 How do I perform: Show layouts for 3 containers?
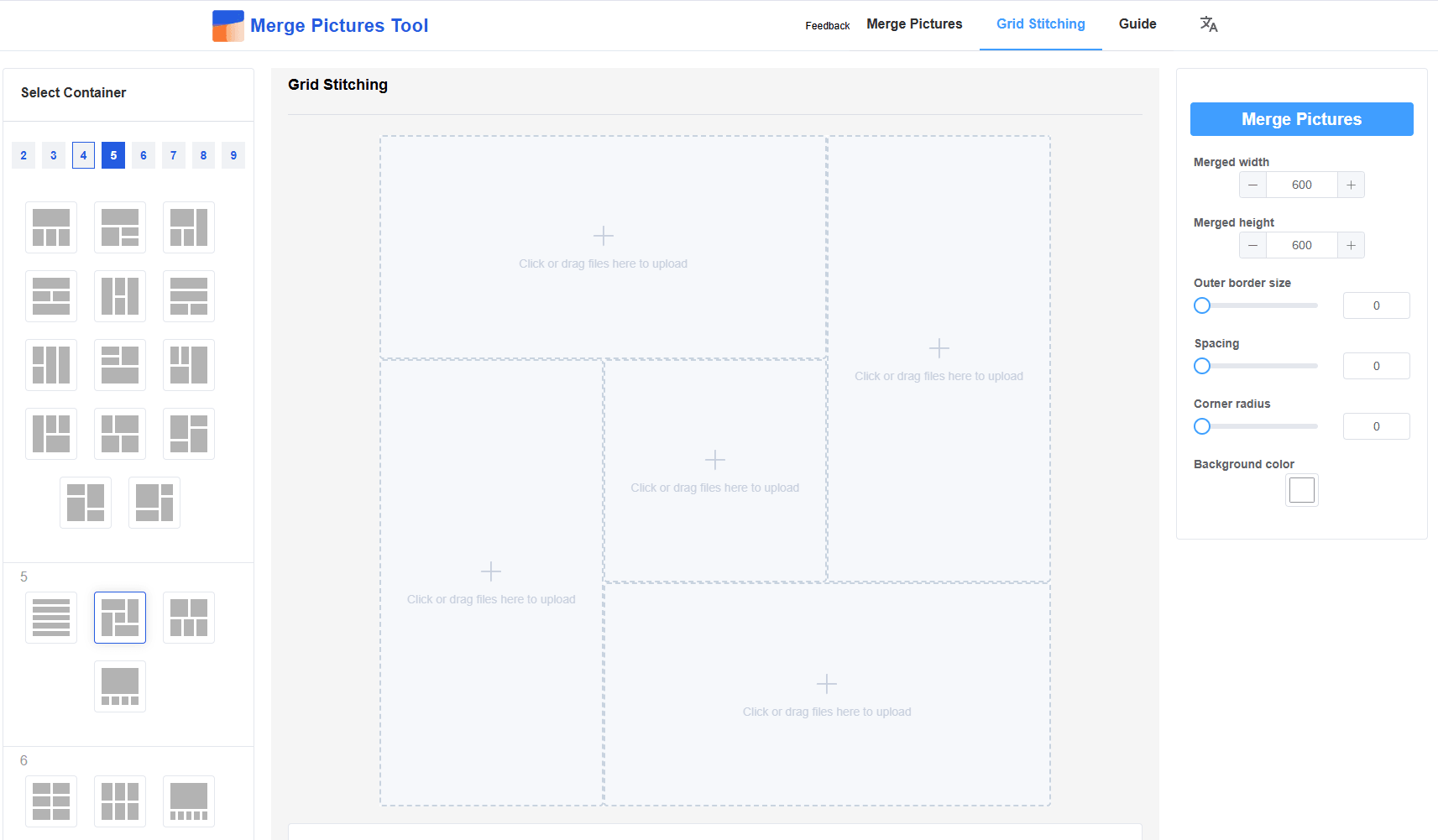[x=54, y=155]
